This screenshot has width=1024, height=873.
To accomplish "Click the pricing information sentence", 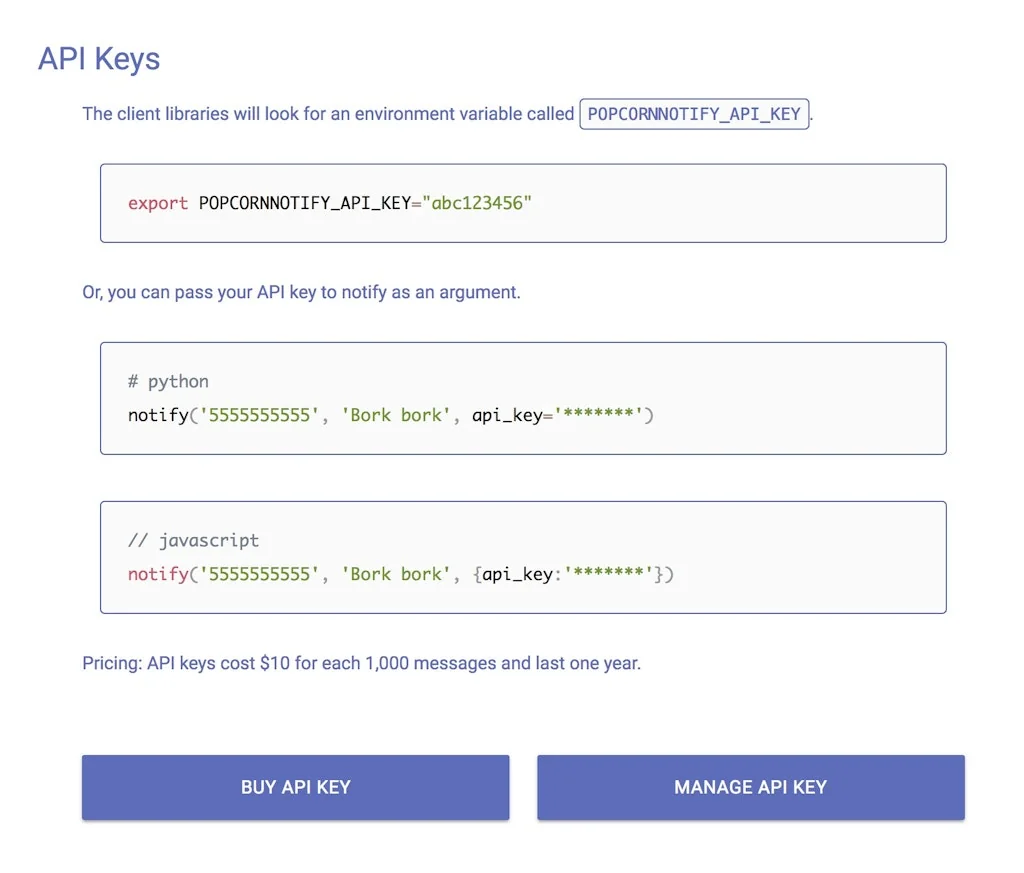I will coord(361,663).
